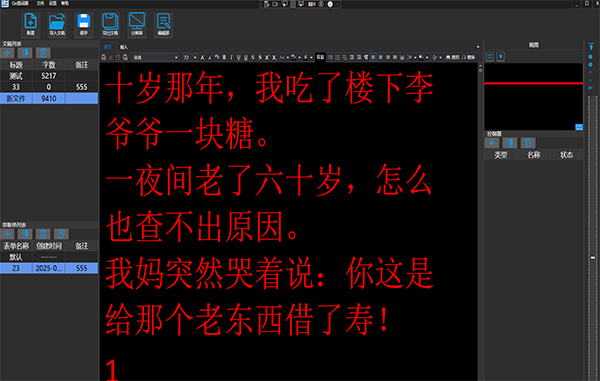This screenshot has width=600, height=381.
Task: Select the 测试 row in script list
Action: 49,76
